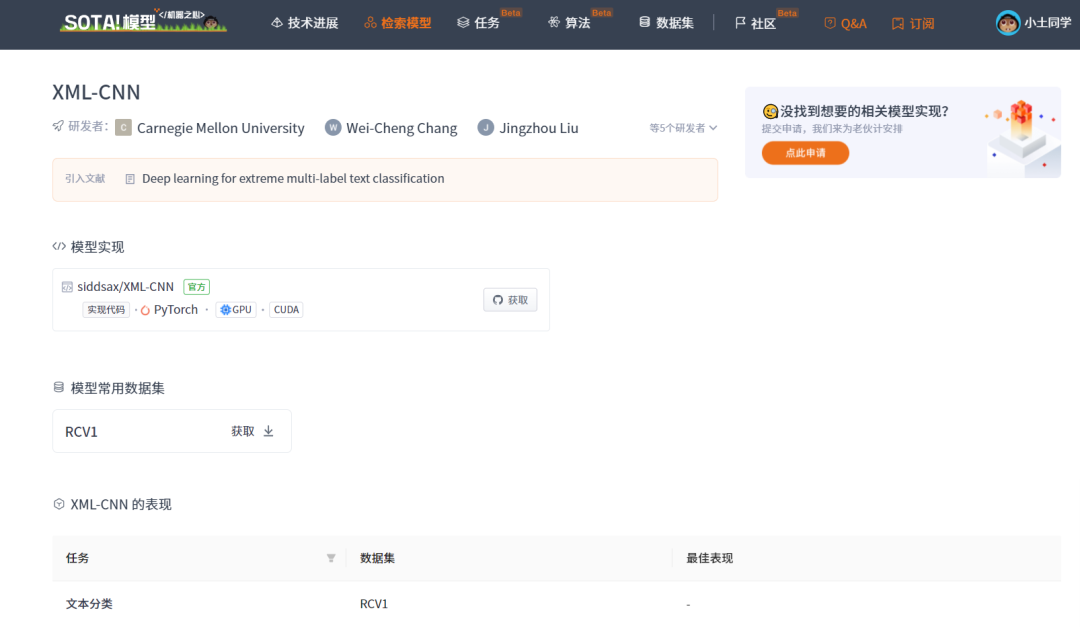
Task: Click the extreme multi-label classification paper title
Action: [x=292, y=178]
